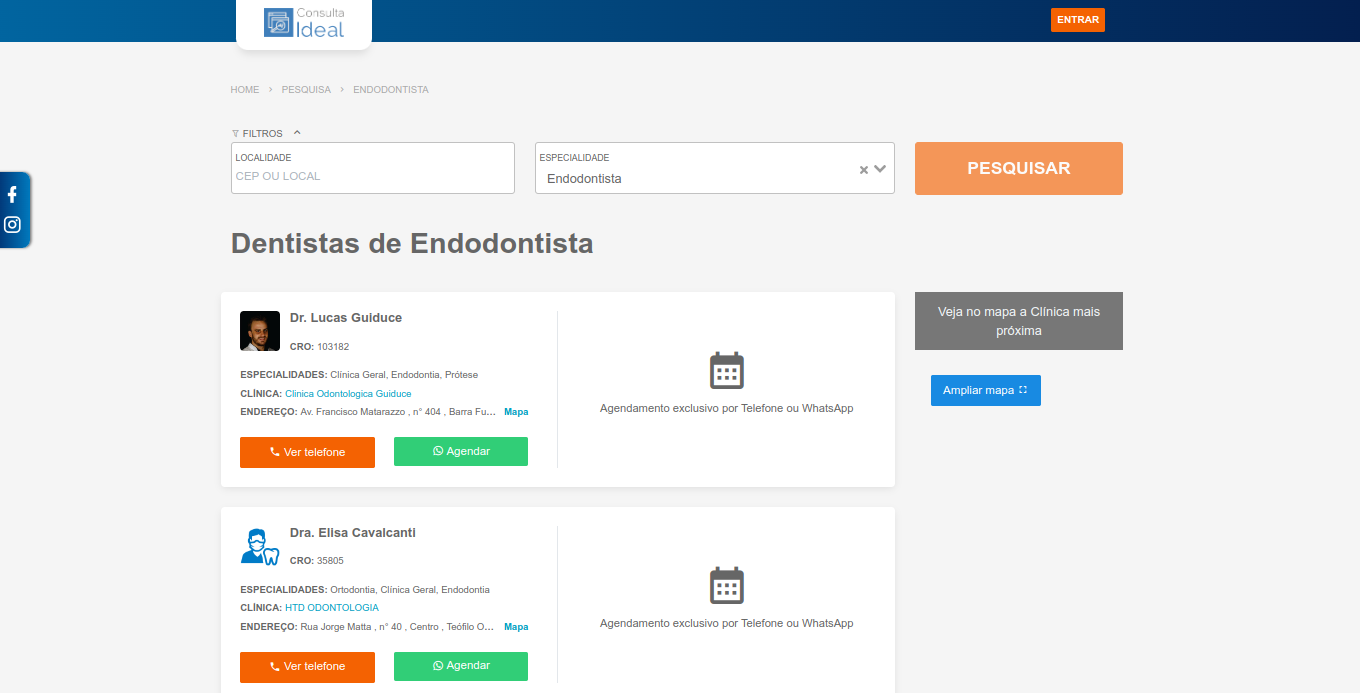The image size is (1360, 693).
Task: Click Endodontista breadcrumb
Action: pyautogui.click(x=391, y=90)
